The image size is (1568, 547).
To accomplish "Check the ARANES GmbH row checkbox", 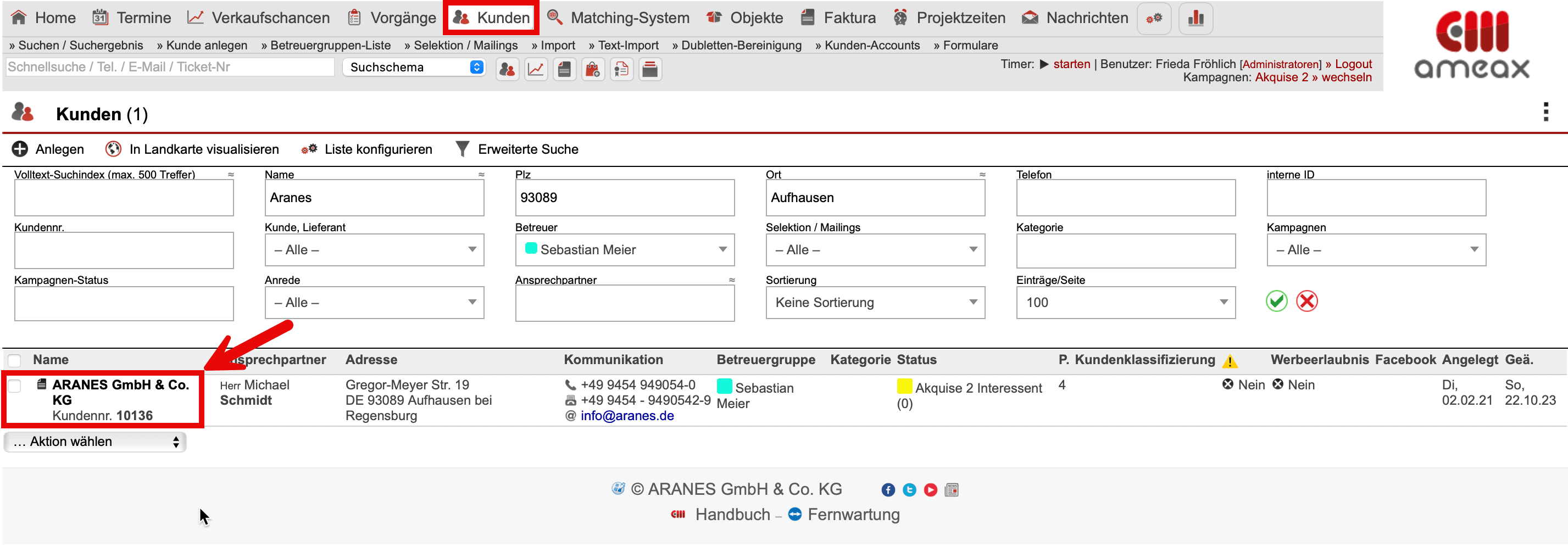I will click(15, 386).
